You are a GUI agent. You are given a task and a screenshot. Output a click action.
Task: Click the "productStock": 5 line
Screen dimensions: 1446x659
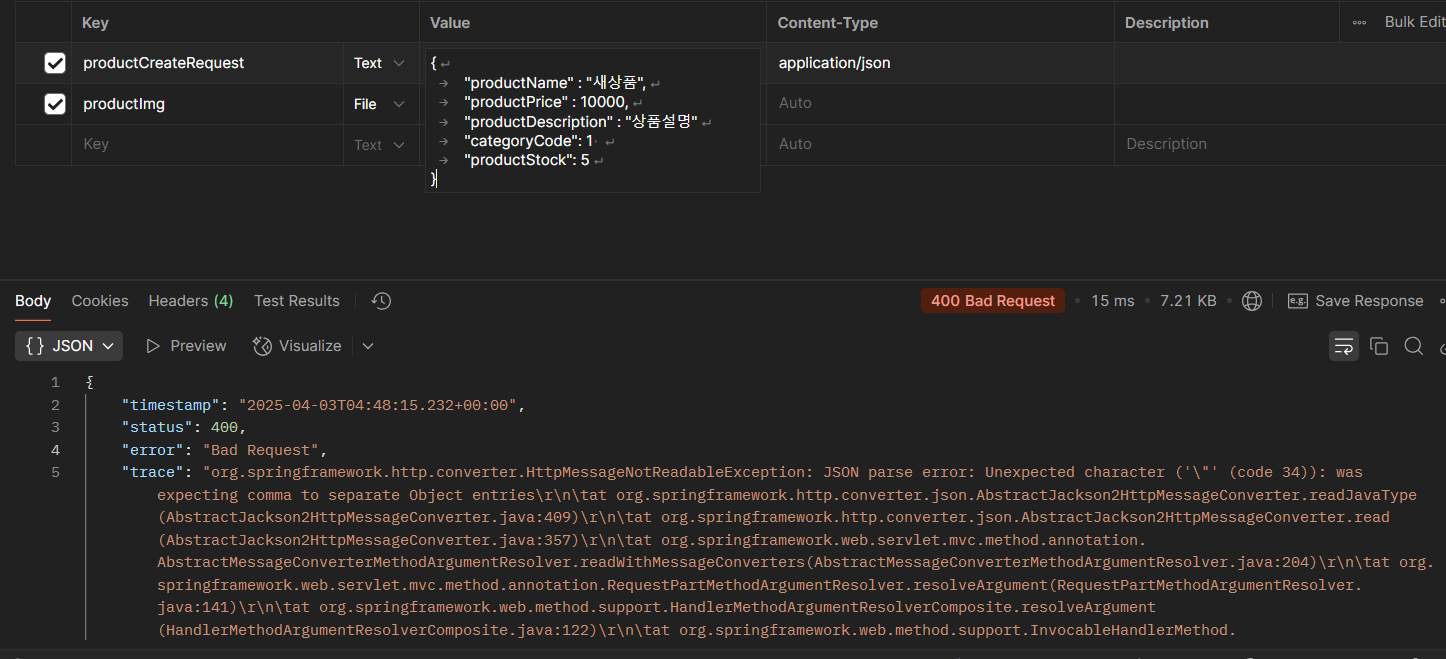tap(527, 160)
